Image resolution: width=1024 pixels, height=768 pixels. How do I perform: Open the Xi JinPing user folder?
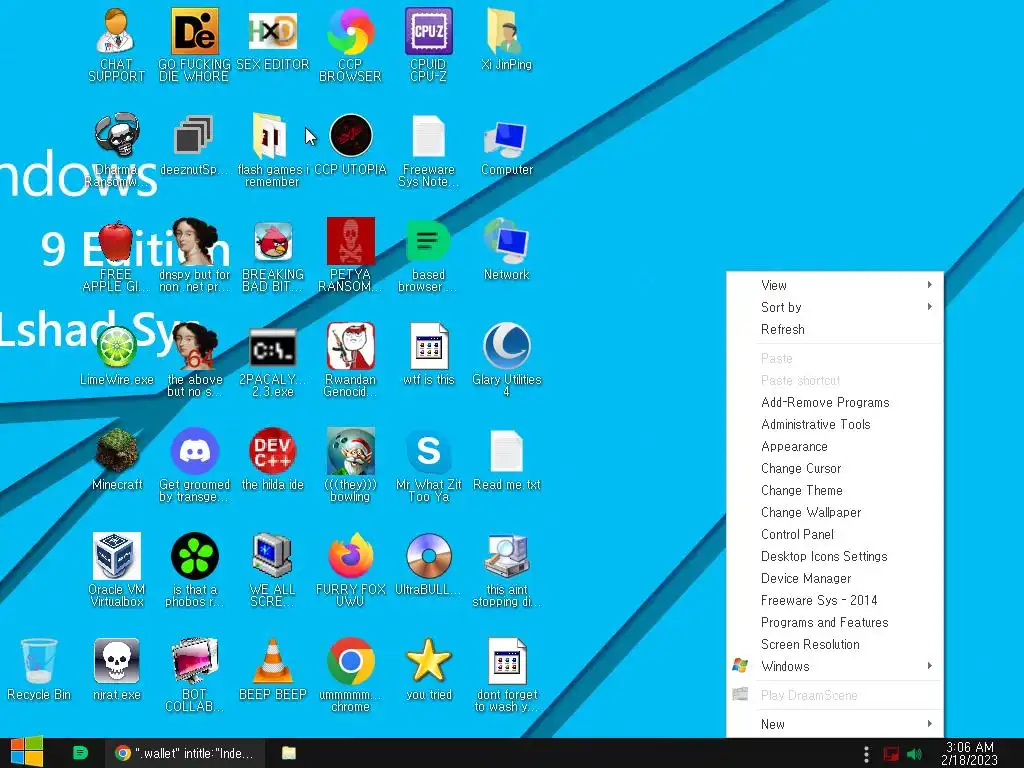pos(506,39)
